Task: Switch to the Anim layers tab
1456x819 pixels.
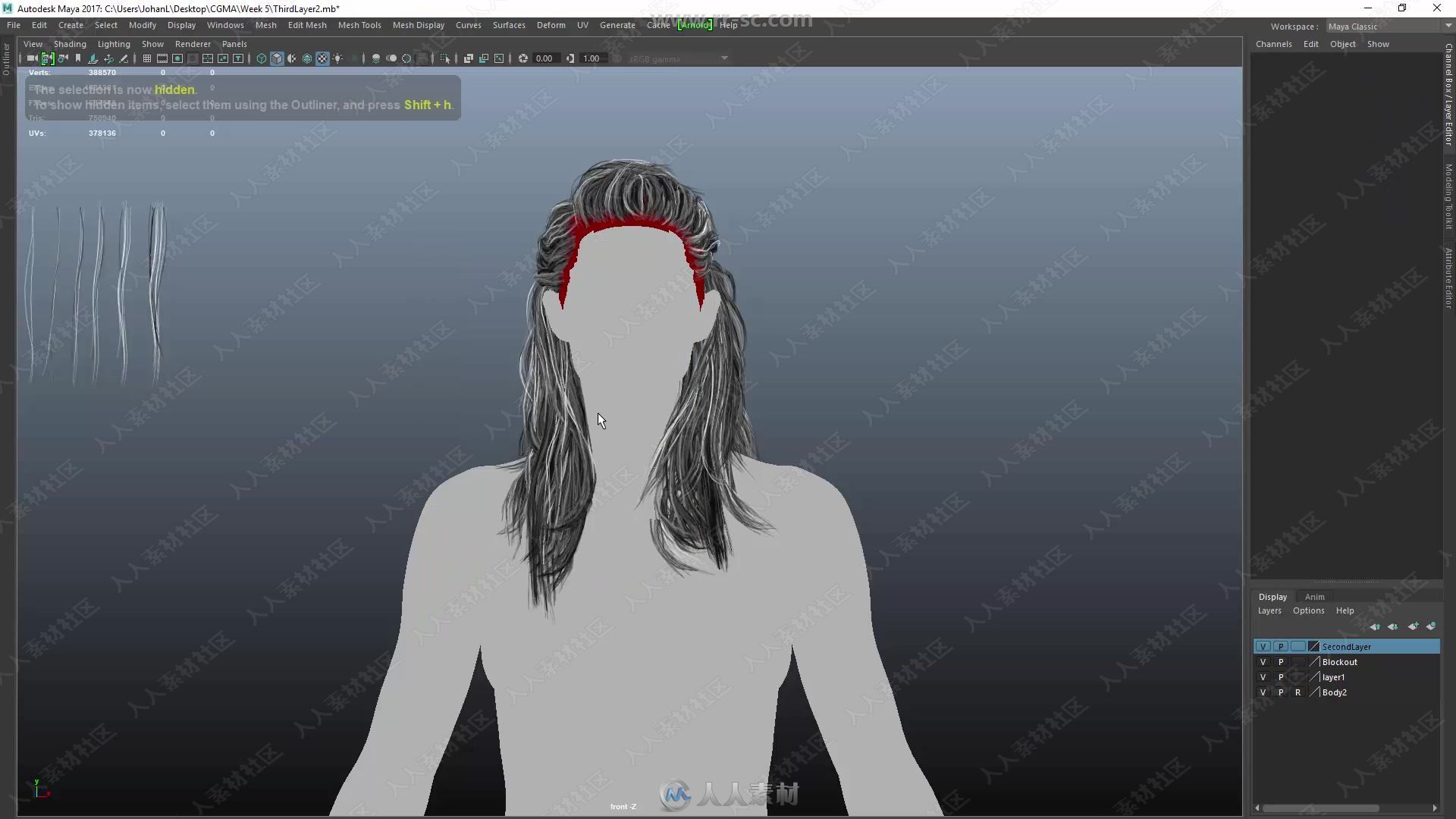Action: (1314, 597)
